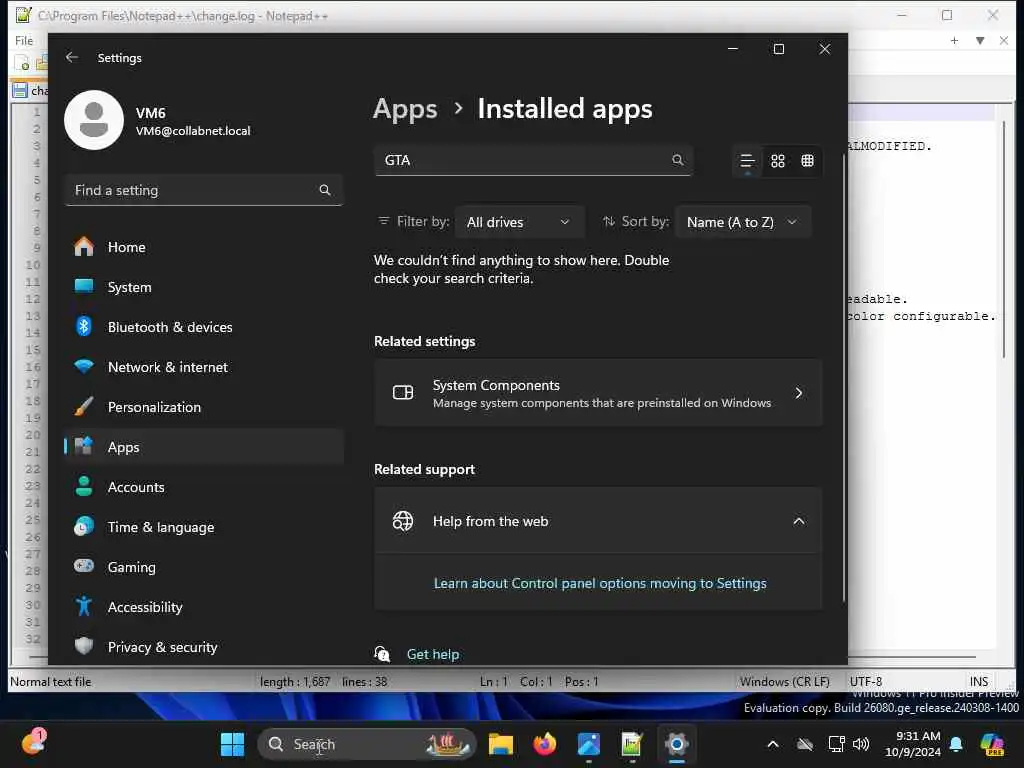
Task: Click the search magnifier in GTA field
Action: 678,160
